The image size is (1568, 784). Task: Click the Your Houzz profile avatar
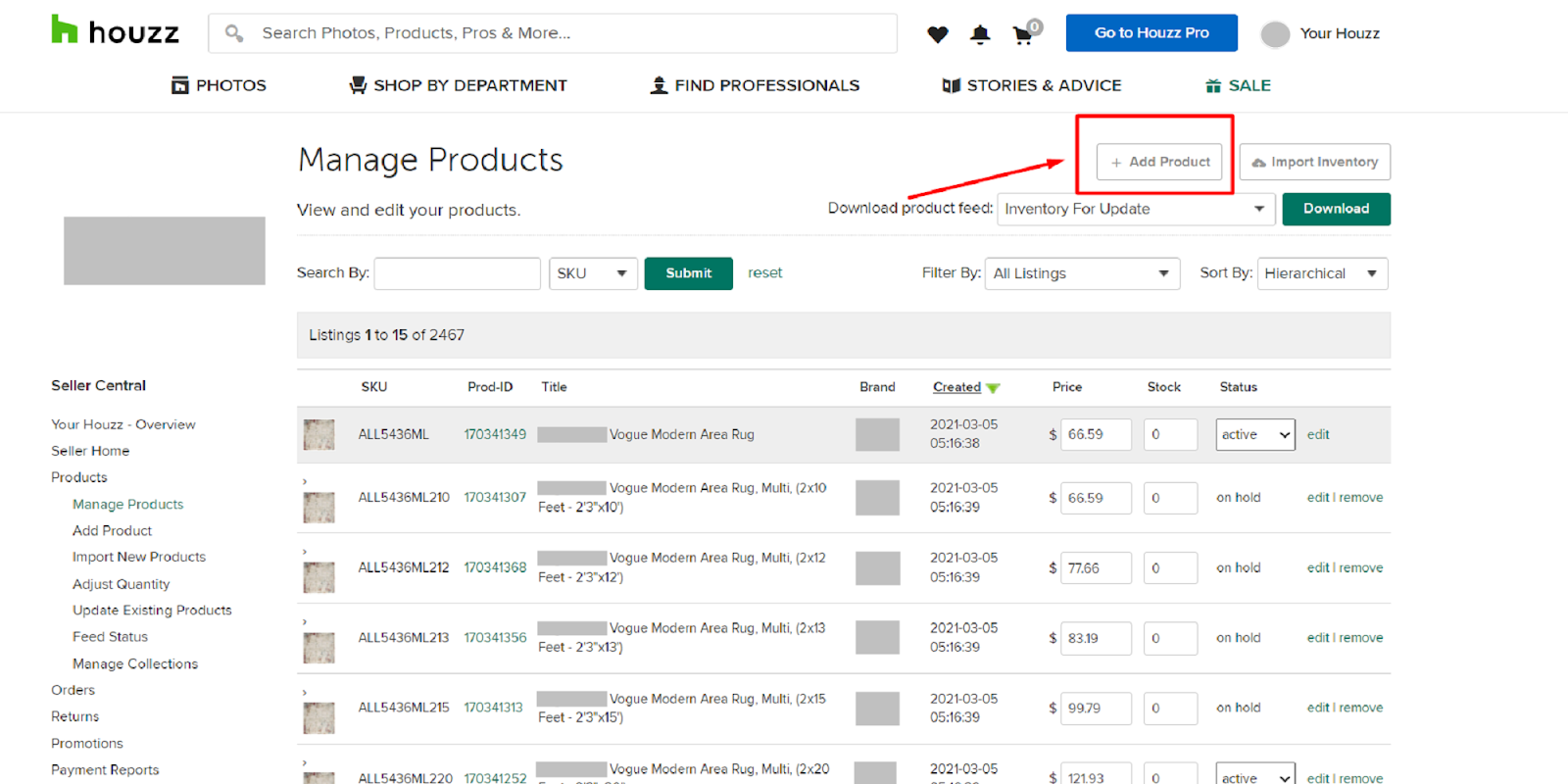1275,34
